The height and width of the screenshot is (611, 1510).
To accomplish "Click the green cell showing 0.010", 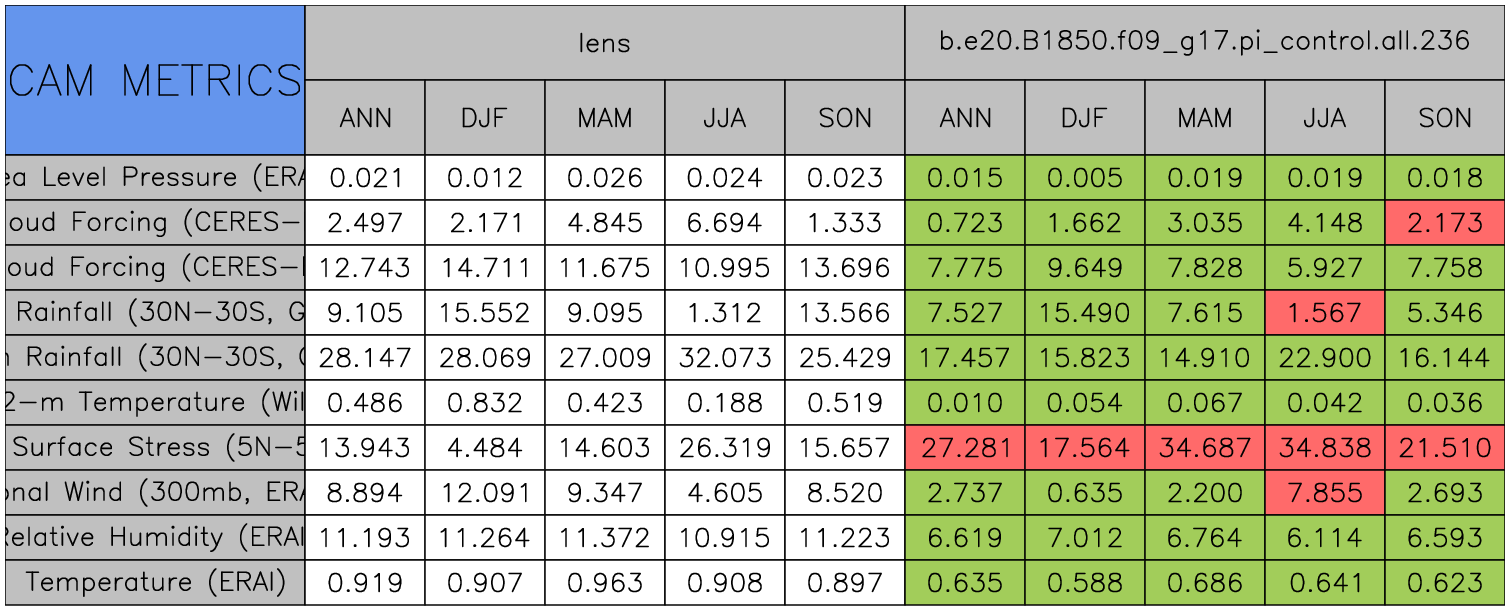I will point(964,403).
